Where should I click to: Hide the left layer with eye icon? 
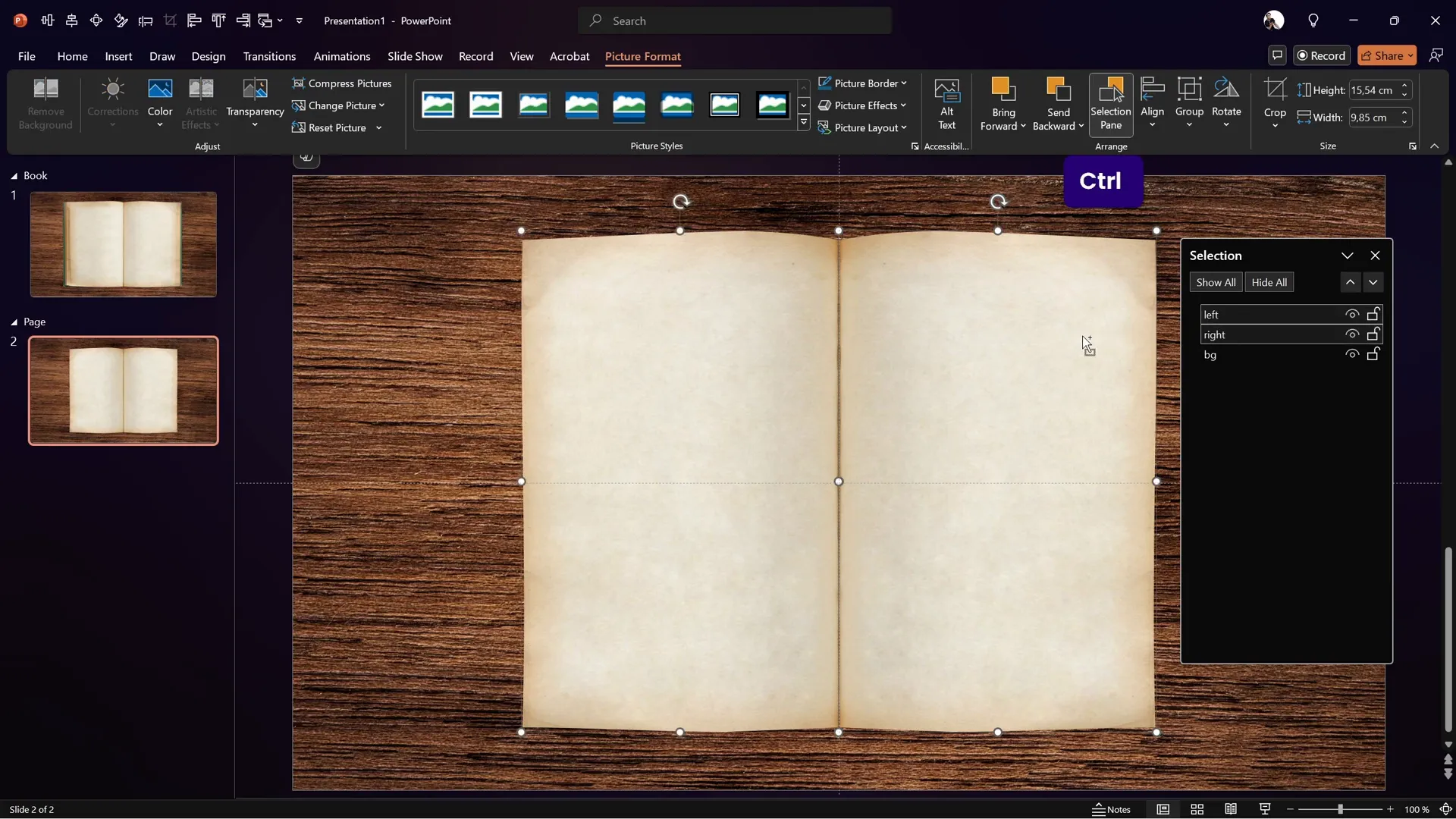1351,314
